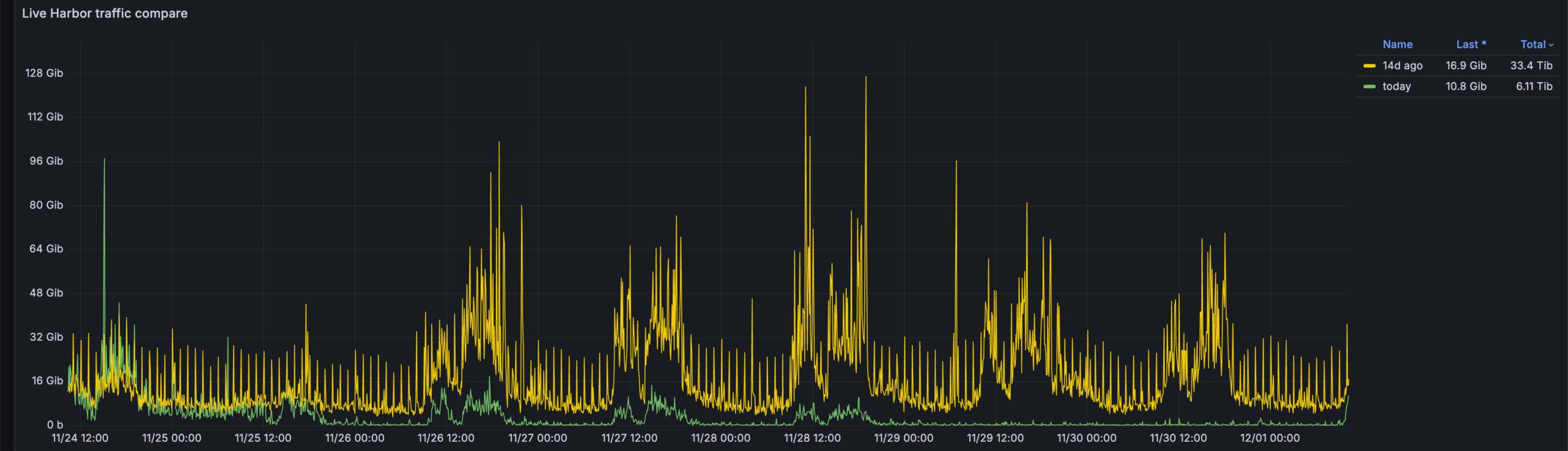The image size is (1568, 451).
Task: Click the 0 b y-axis label
Action: (x=55, y=425)
